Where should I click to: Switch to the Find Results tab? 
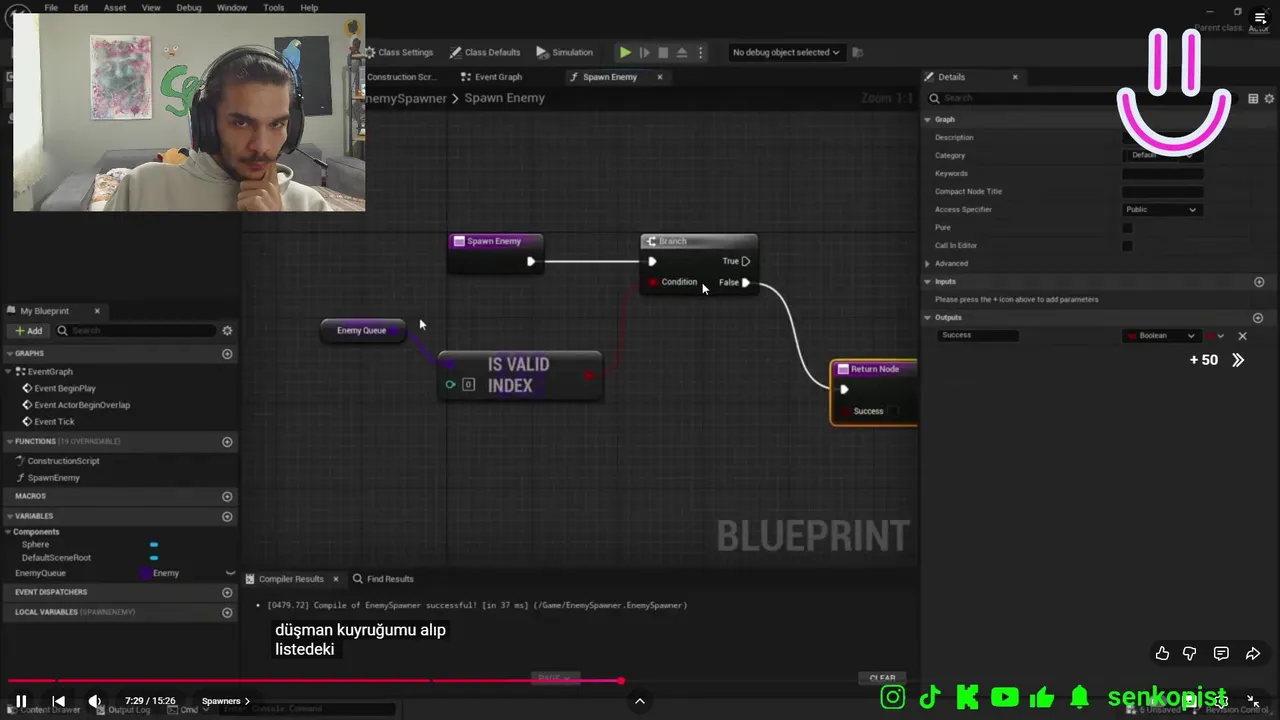pos(384,579)
